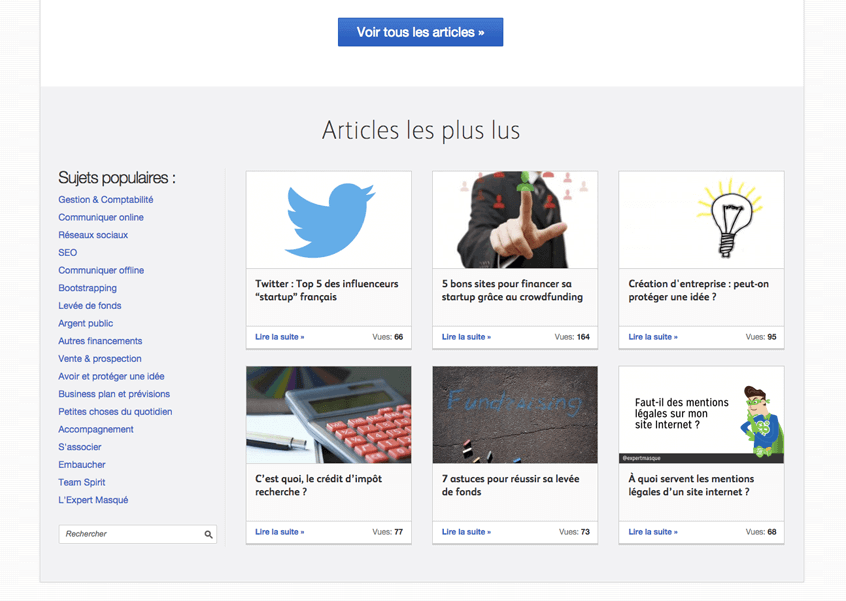
Task: Click the 'Sujets populaires :' heading
Action: coord(117,177)
